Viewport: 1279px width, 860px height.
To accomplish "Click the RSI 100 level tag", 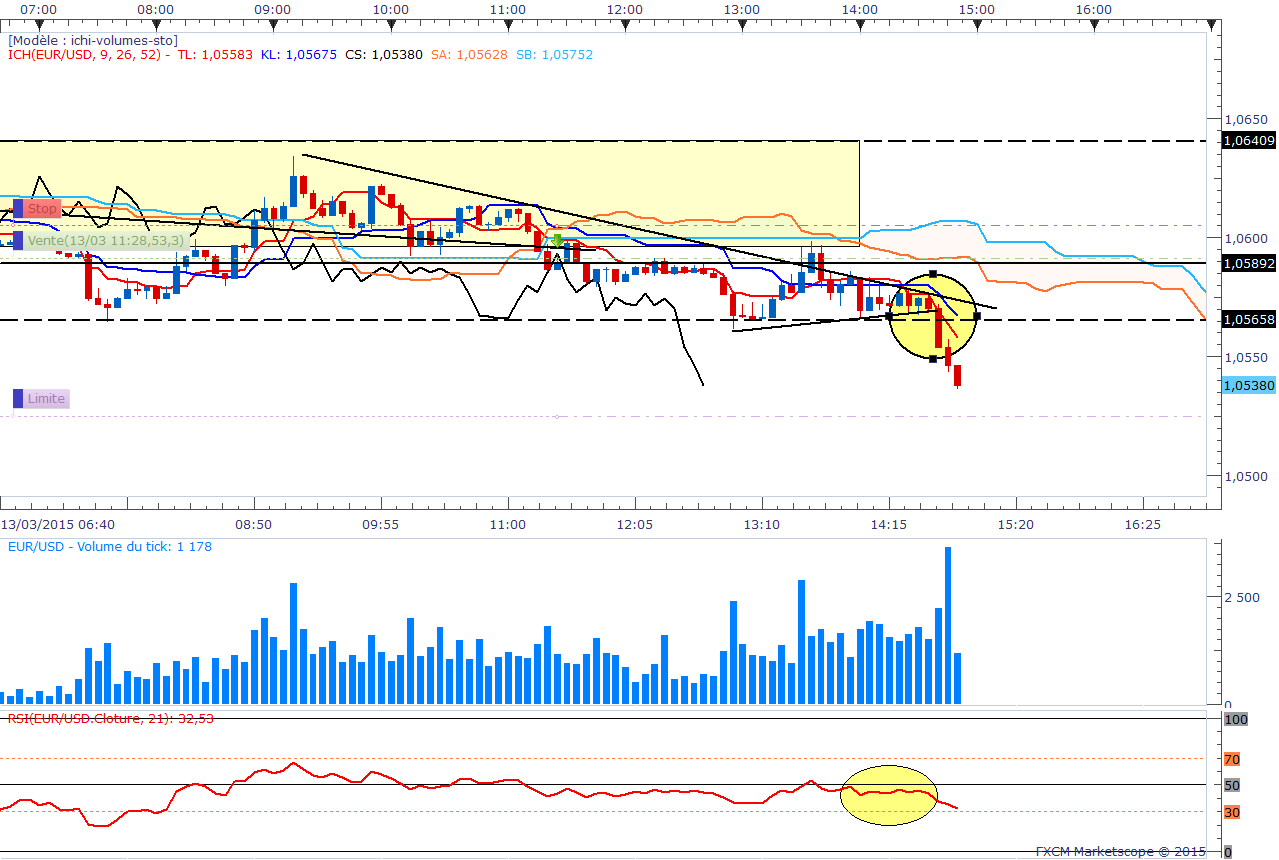I will 1236,719.
